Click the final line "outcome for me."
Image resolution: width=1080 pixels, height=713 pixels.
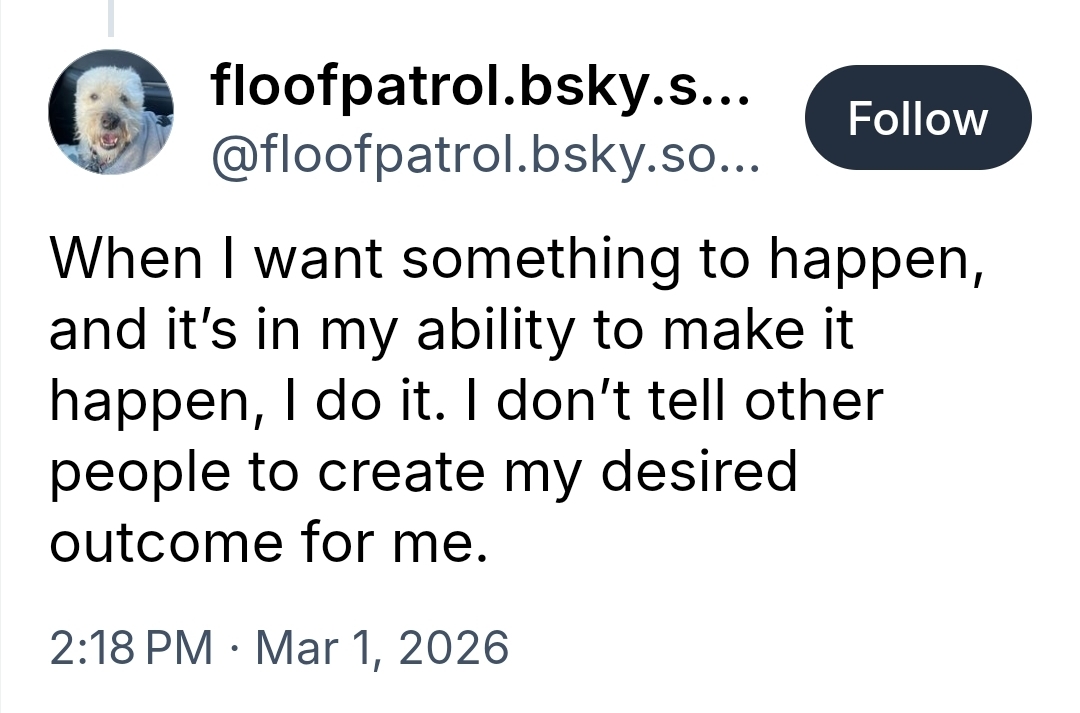[x=268, y=541]
